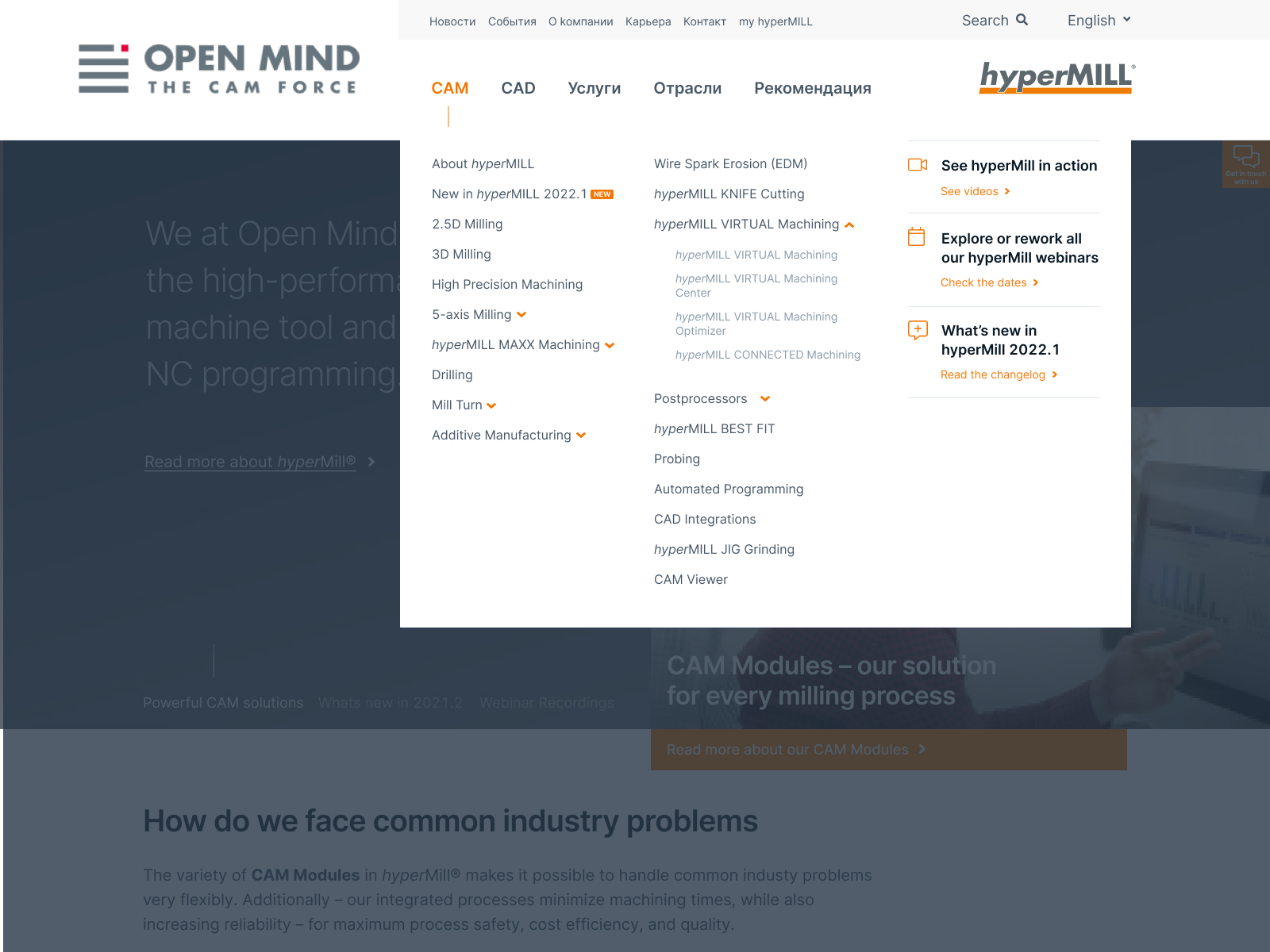Open hyperMILL VIRTUAL Machining Optimizer sub-item

tap(756, 324)
